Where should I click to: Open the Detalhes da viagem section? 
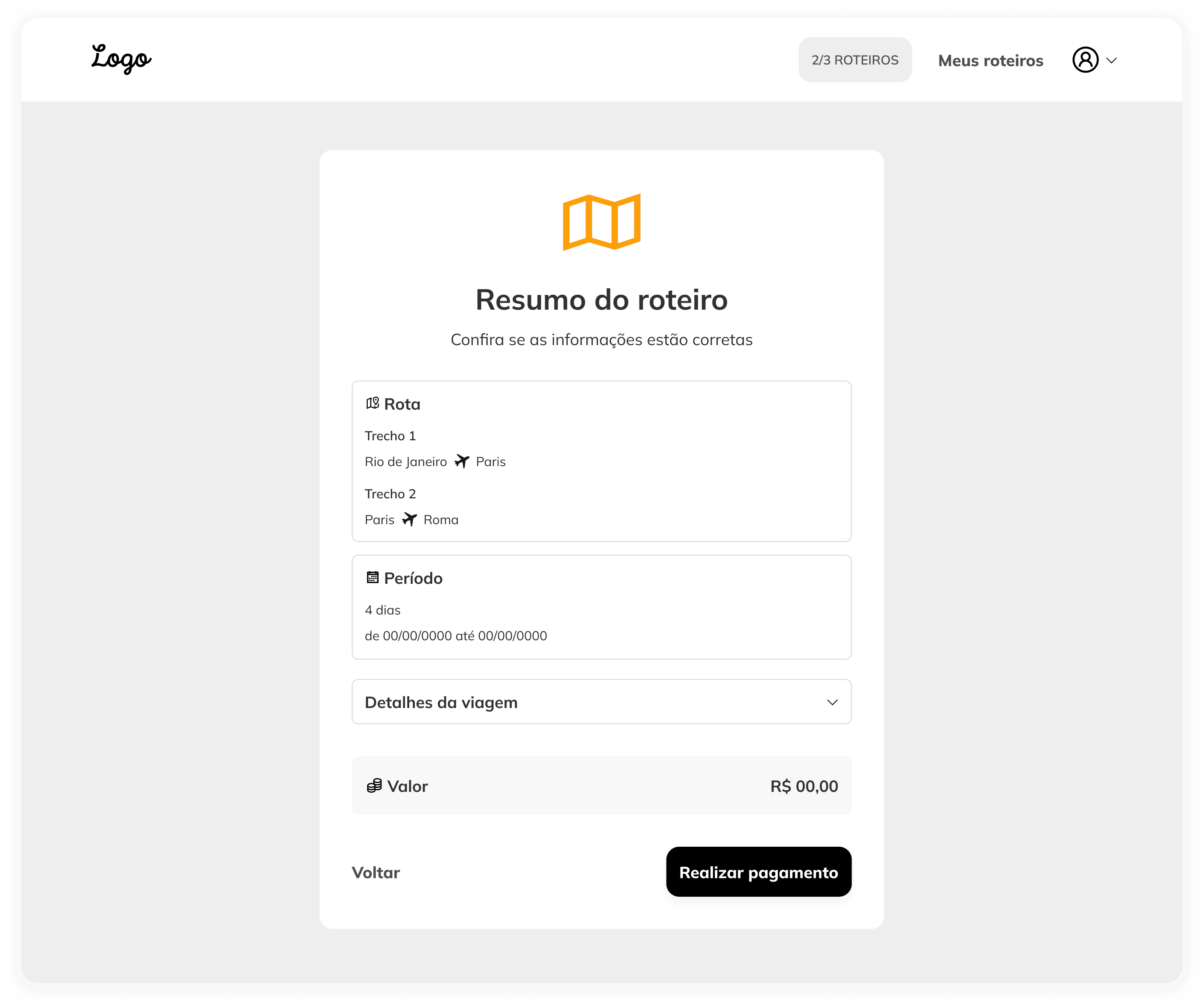[441, 702]
